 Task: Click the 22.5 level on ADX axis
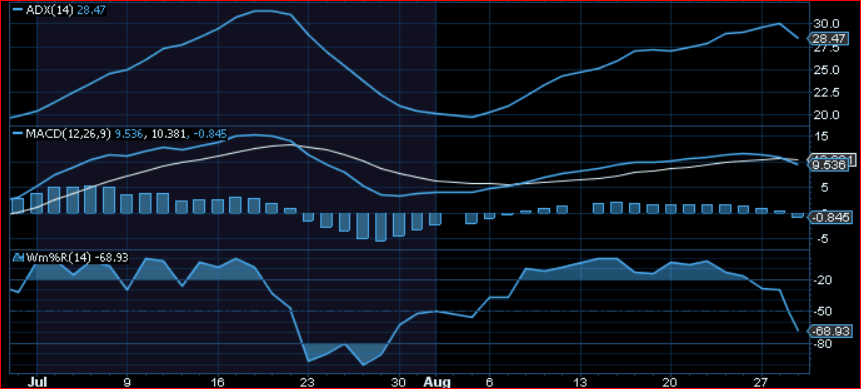(826, 92)
